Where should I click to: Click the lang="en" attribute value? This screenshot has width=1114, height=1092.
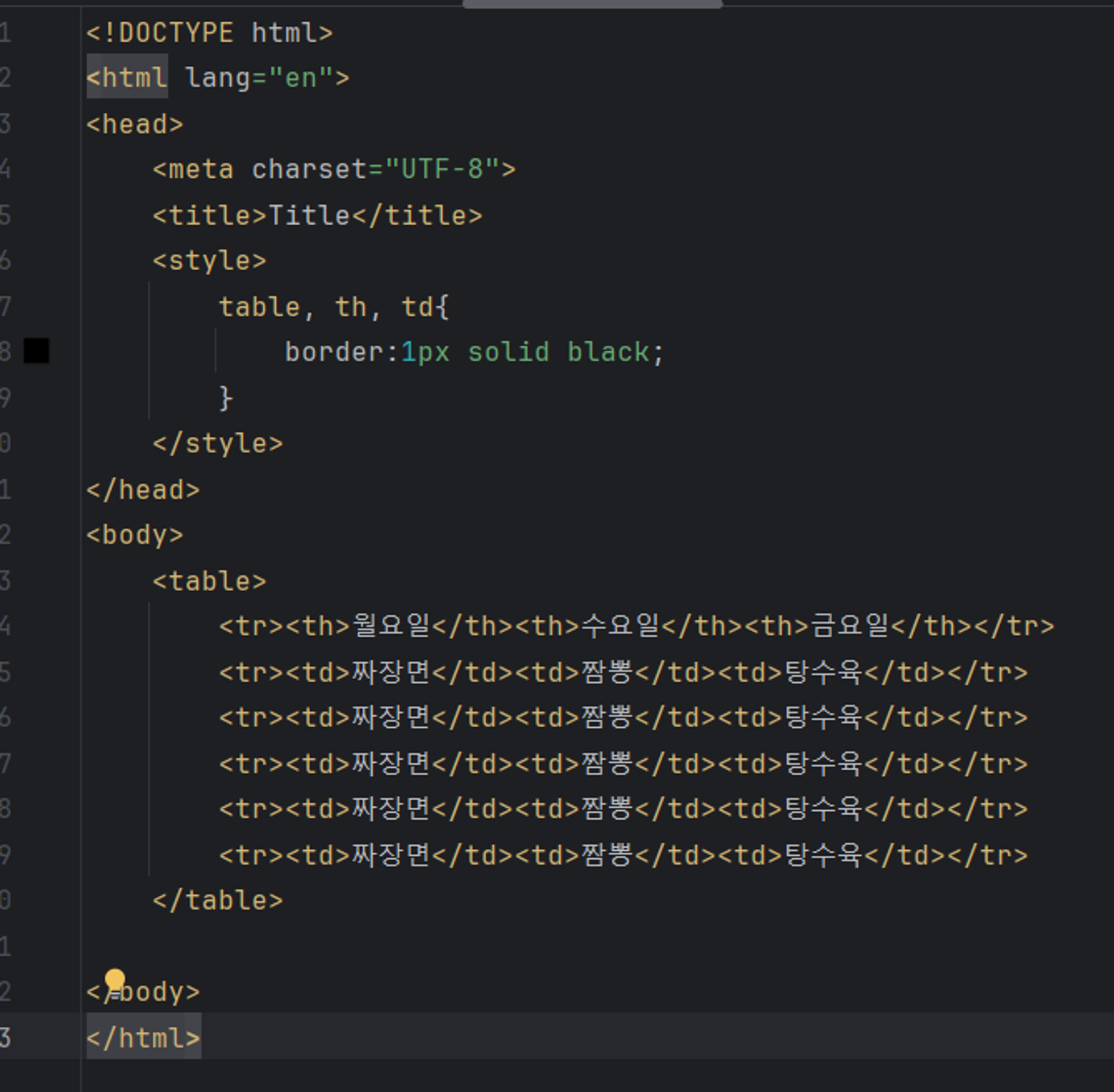pyautogui.click(x=300, y=78)
